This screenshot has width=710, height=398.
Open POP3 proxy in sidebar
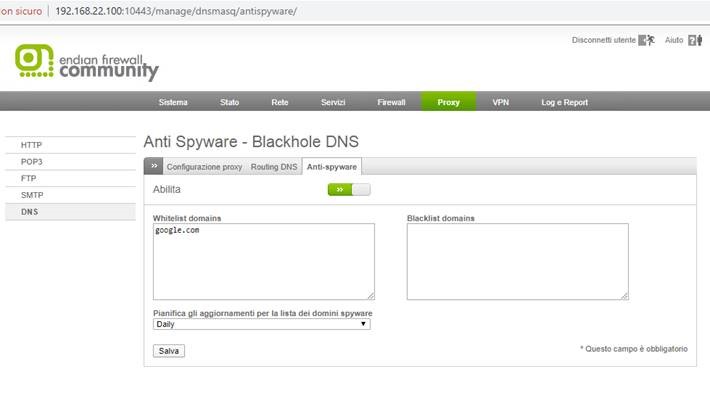click(70, 162)
